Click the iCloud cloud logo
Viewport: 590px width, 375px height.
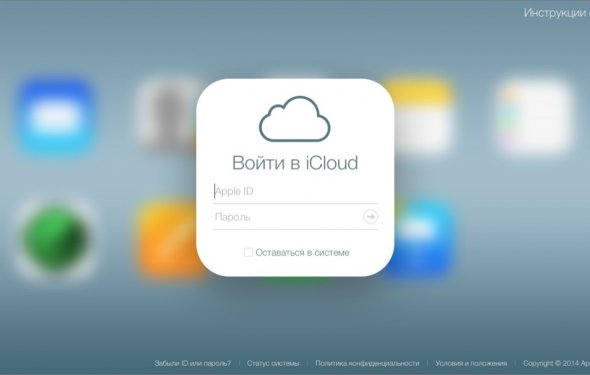(295, 119)
